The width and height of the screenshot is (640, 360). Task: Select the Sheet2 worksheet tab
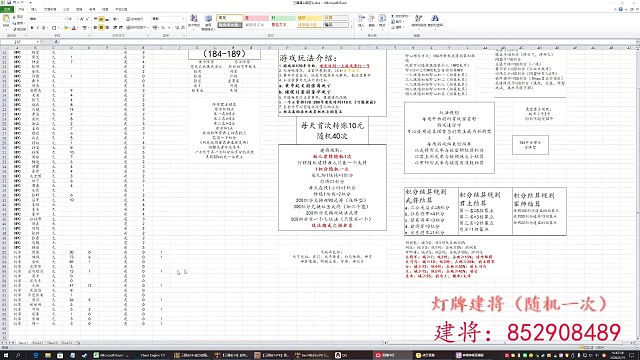click(38, 343)
